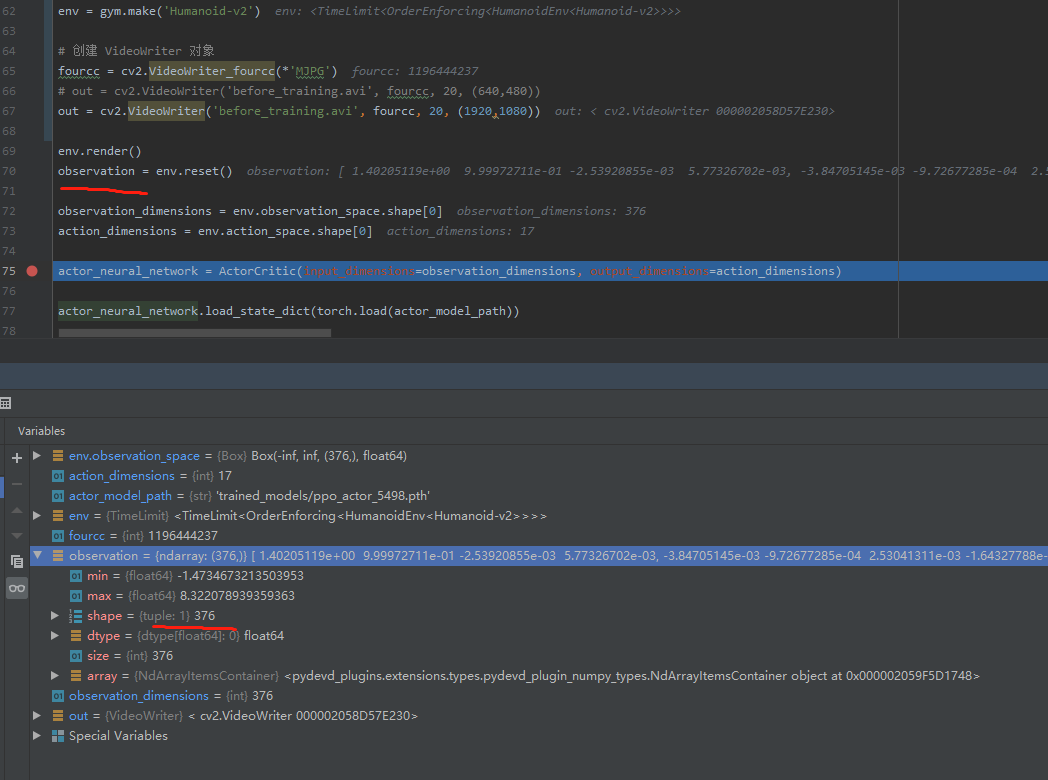Expand the dtype float64 entry
This screenshot has width=1048, height=780.
pyautogui.click(x=55, y=635)
